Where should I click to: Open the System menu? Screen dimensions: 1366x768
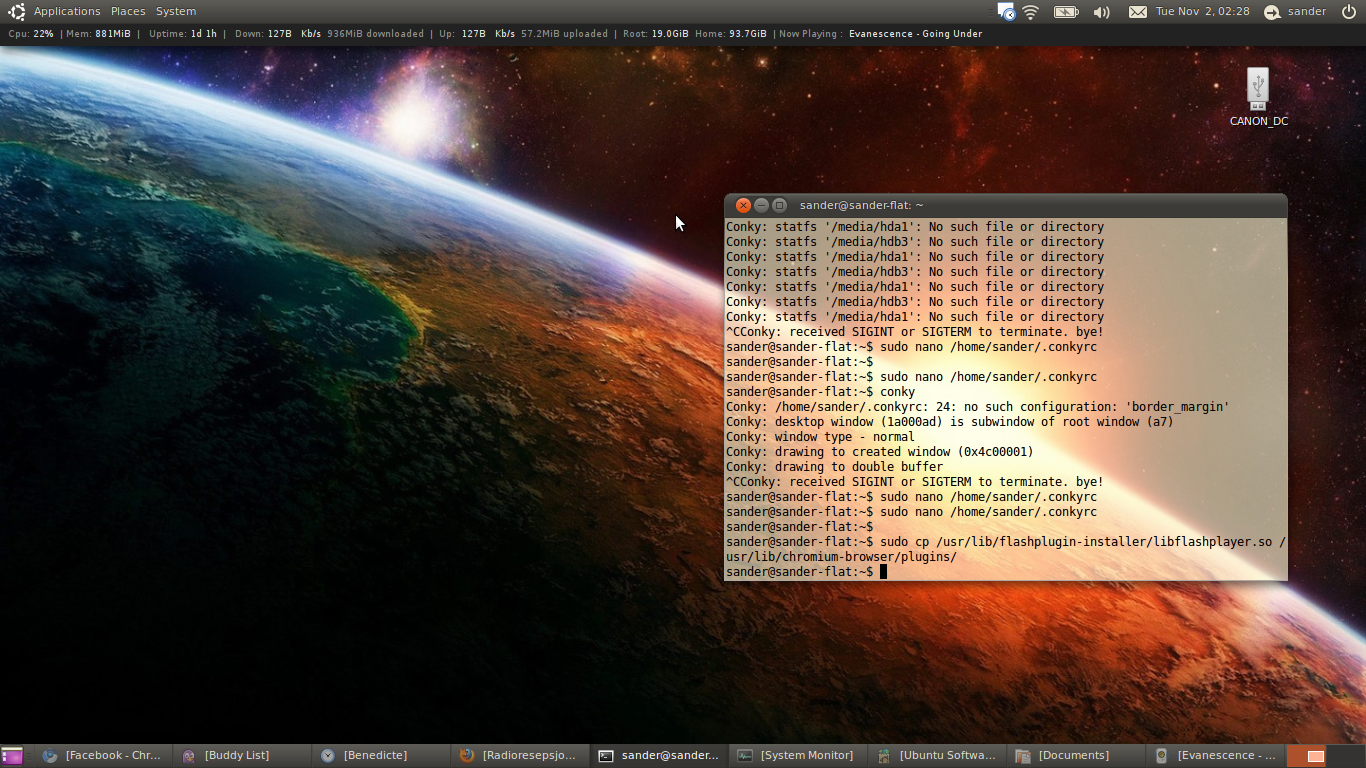click(176, 12)
